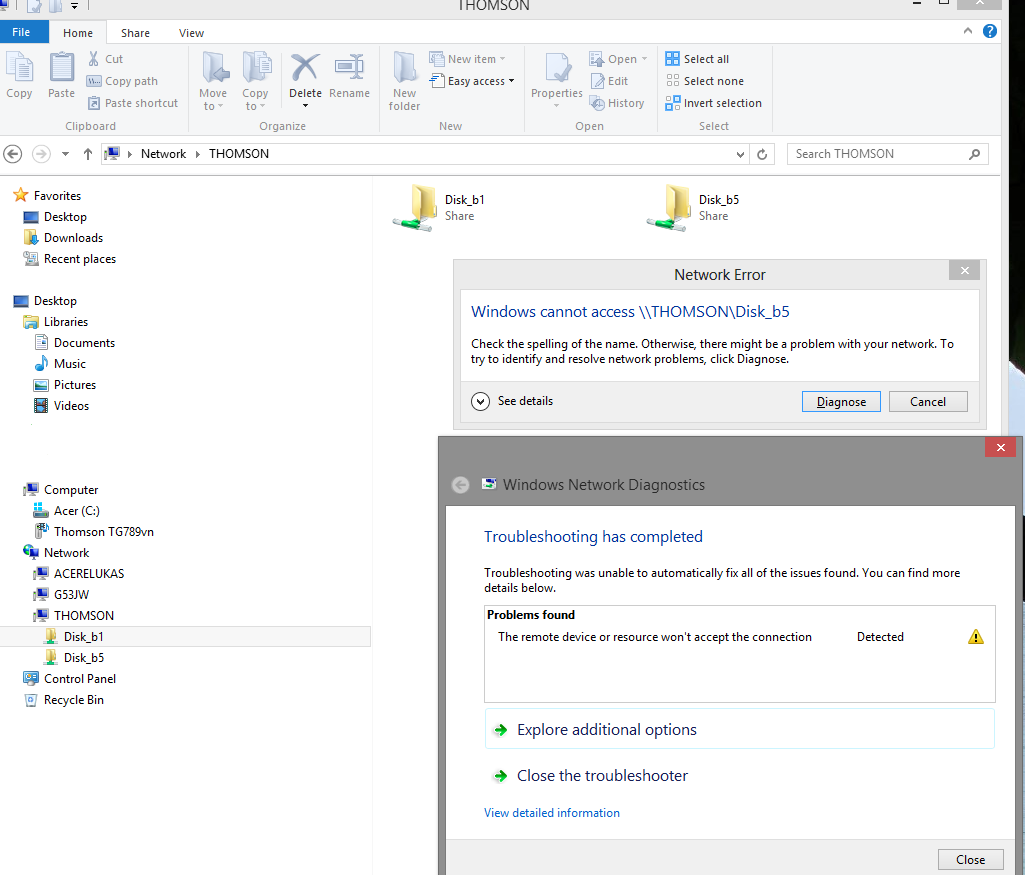
Task: Click Close button in Network Diagnostics
Action: (970, 860)
